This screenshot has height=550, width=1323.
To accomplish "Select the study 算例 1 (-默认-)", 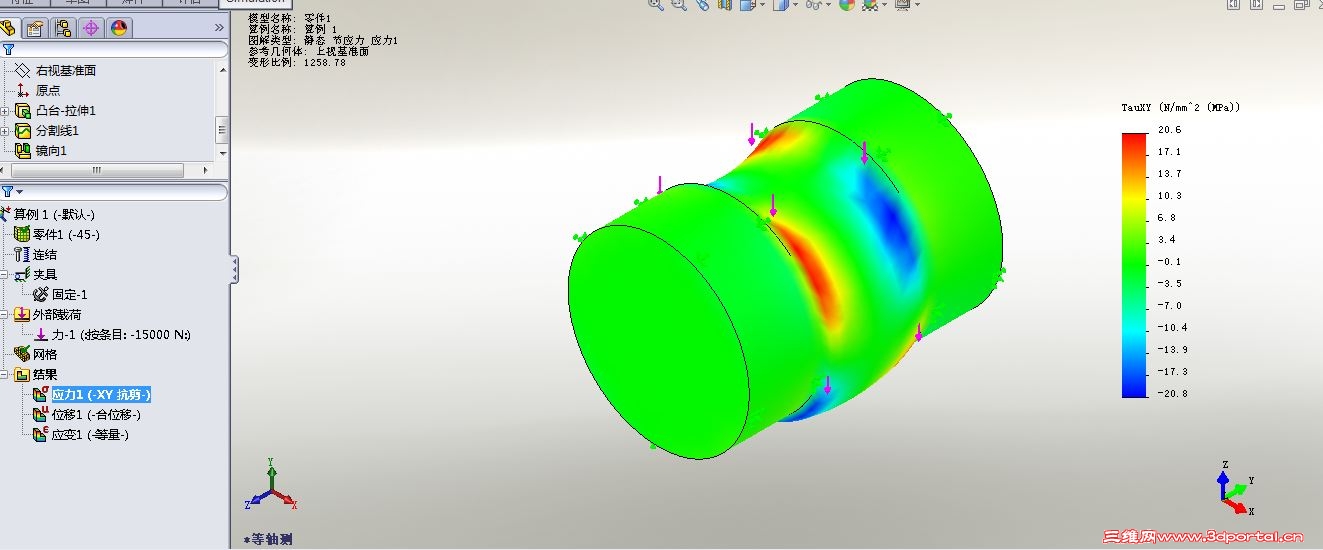I will [x=54, y=214].
